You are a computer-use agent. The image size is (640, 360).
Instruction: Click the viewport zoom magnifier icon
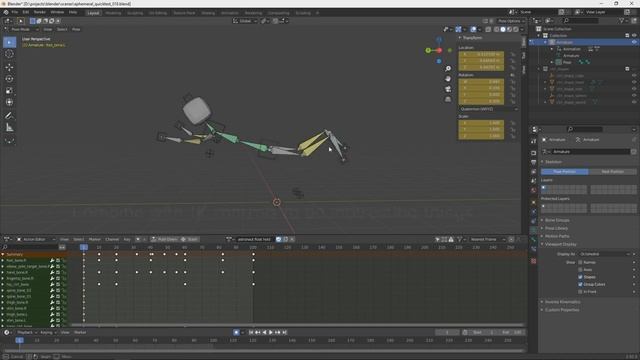448,69
